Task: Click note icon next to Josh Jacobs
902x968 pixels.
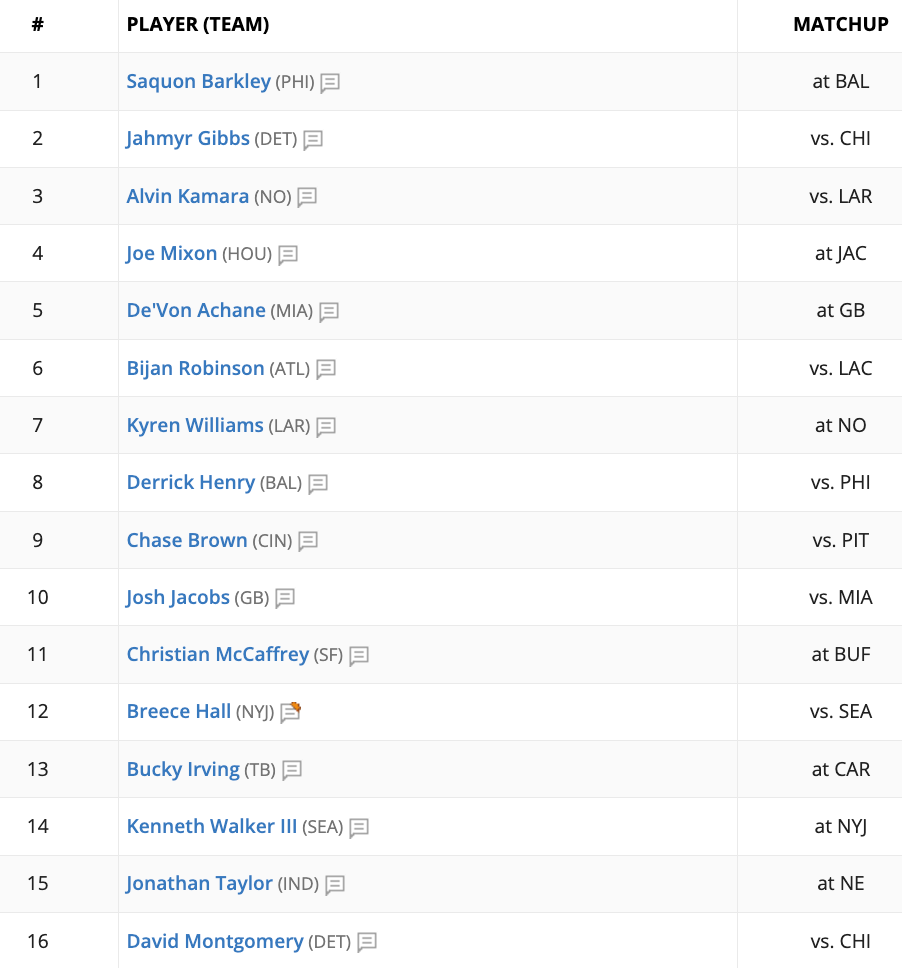Action: [285, 598]
